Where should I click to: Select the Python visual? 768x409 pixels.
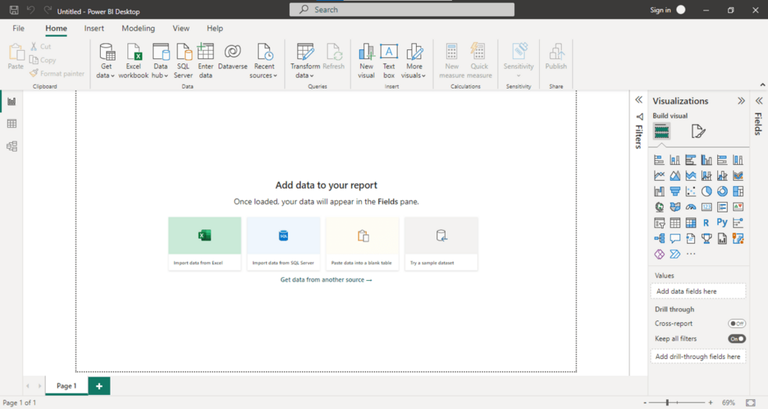pos(722,223)
